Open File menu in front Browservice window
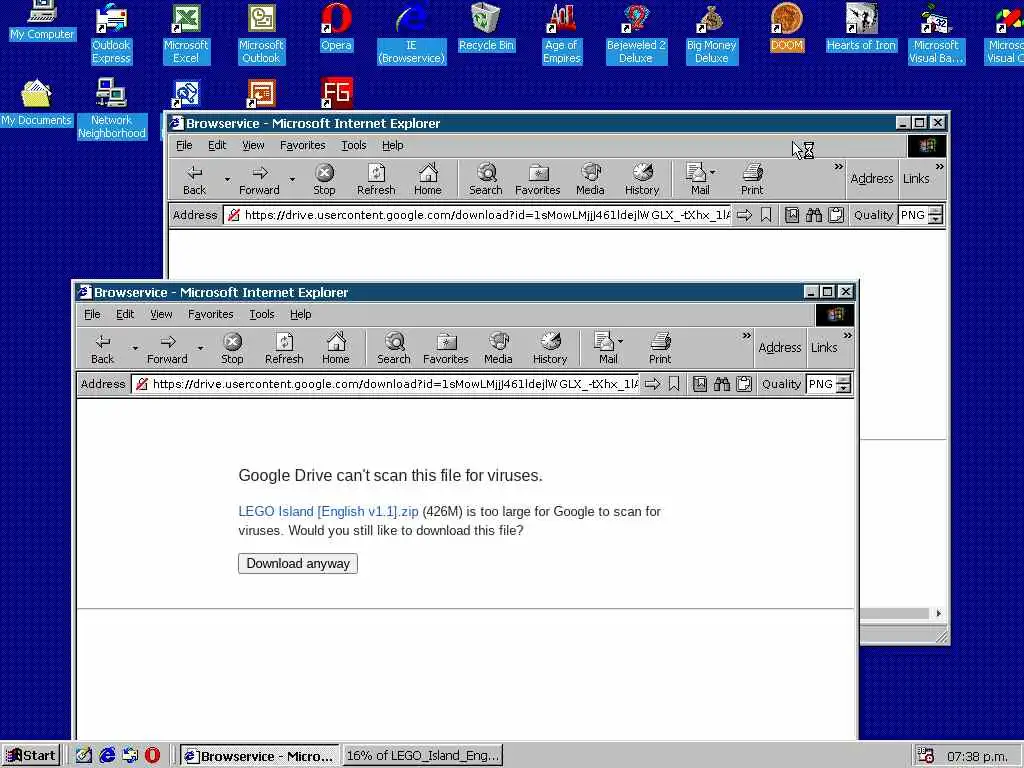This screenshot has height=768, width=1024. (x=92, y=314)
